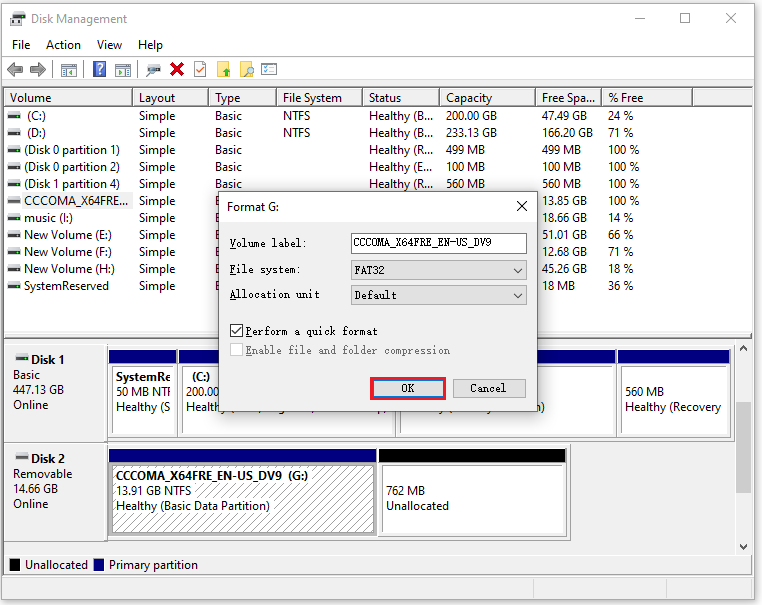Sort by the Capacity column header
The height and width of the screenshot is (605, 762).
pyautogui.click(x=487, y=98)
